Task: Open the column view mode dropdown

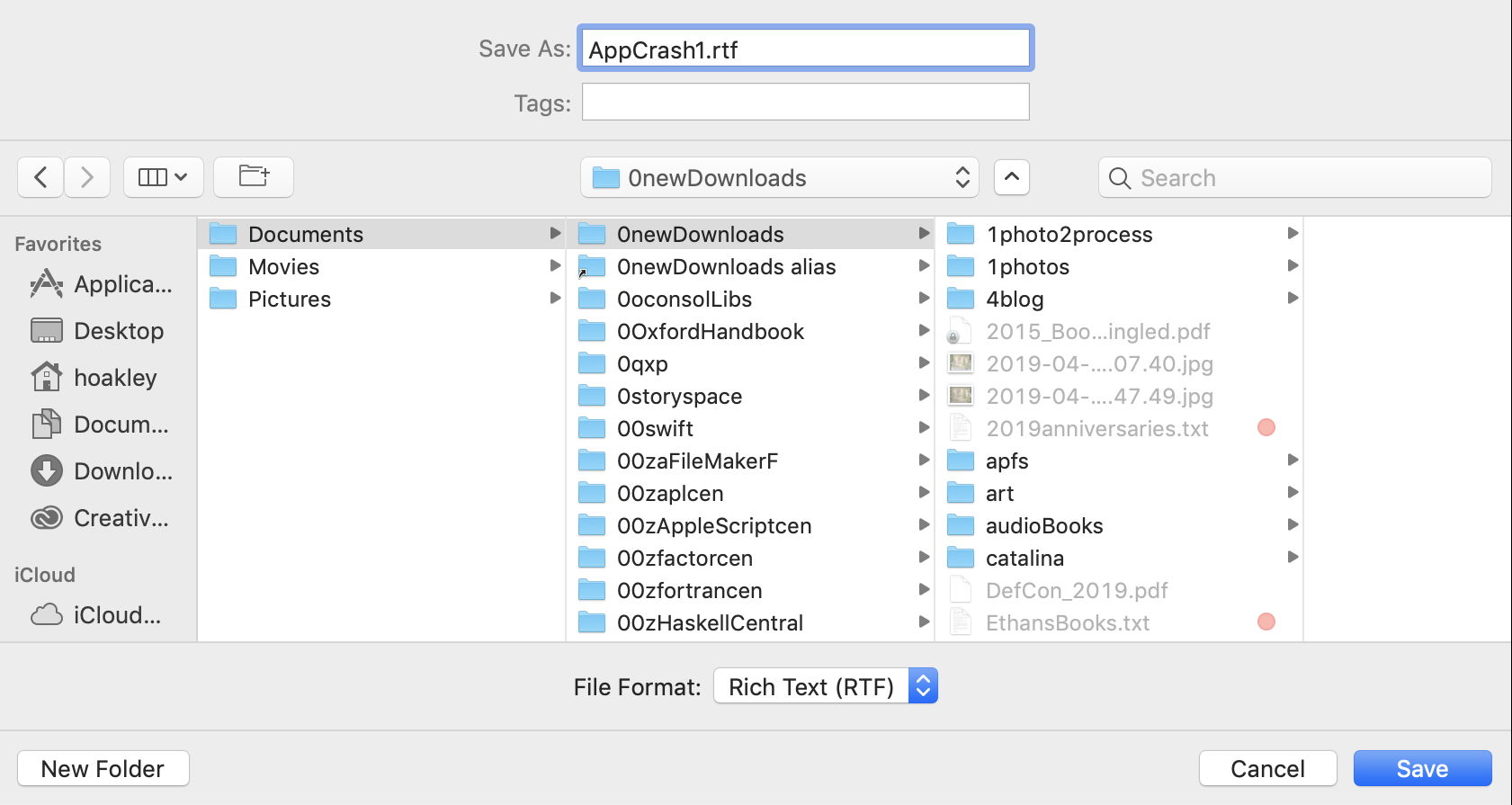Action: pos(163,177)
